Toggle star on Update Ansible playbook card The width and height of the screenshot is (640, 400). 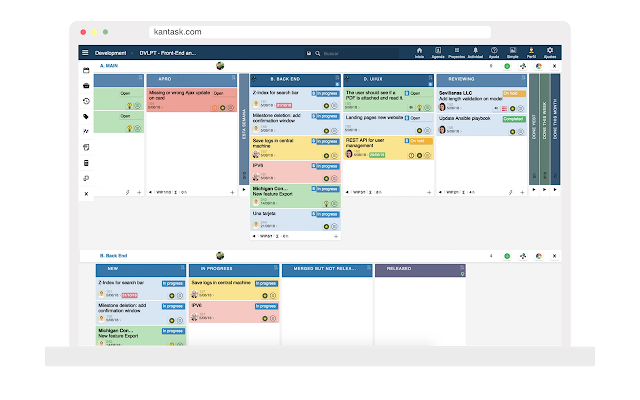[x=512, y=131]
